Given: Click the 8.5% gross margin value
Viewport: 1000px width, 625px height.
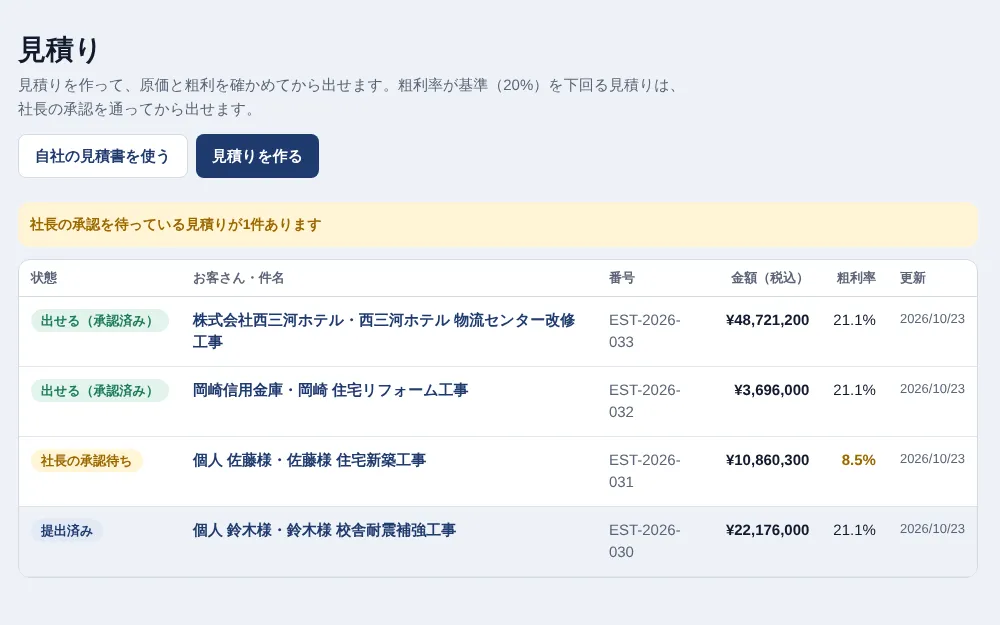Looking at the screenshot, I should pos(858,460).
